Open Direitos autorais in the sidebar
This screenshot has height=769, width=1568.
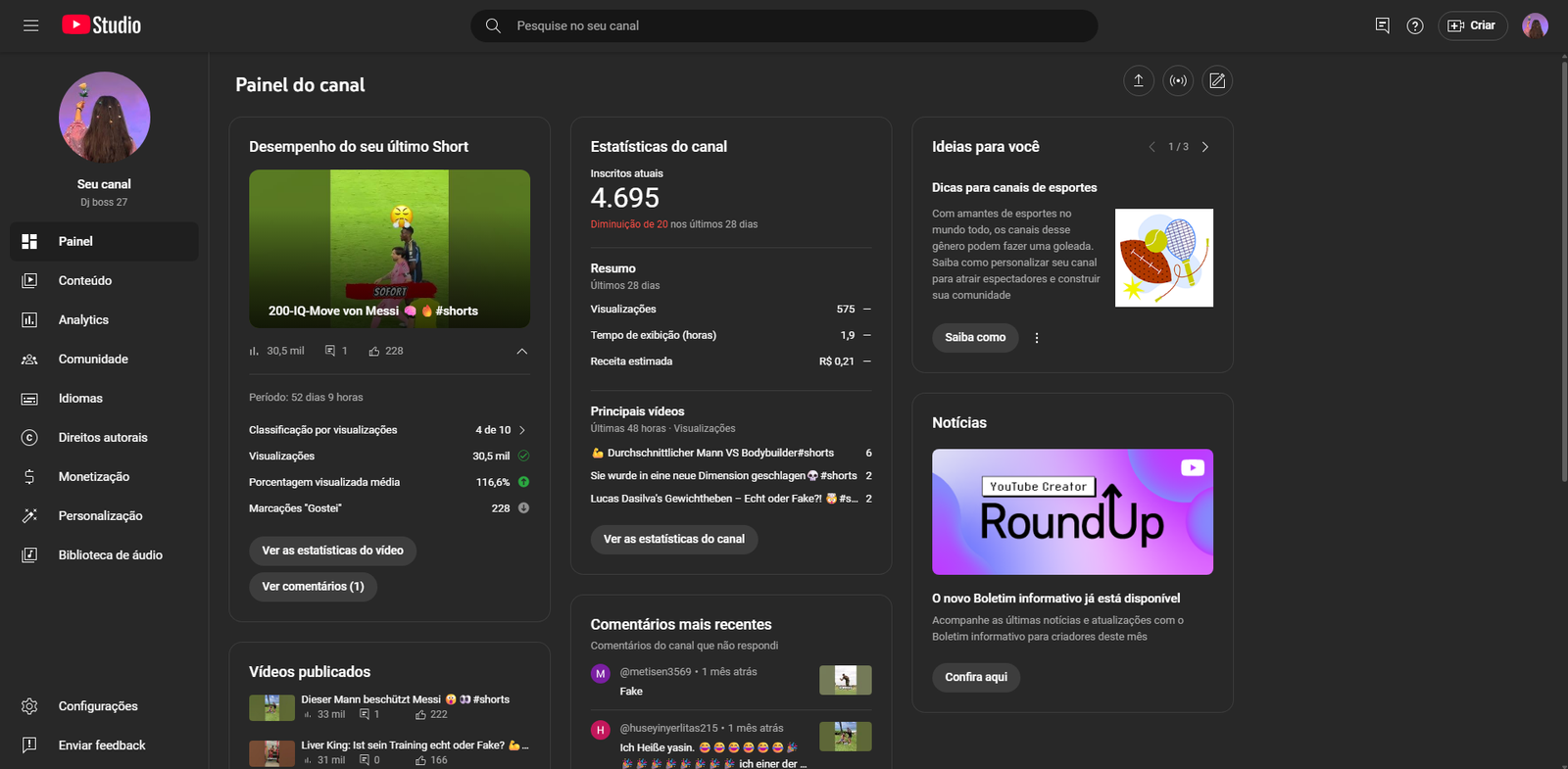104,437
